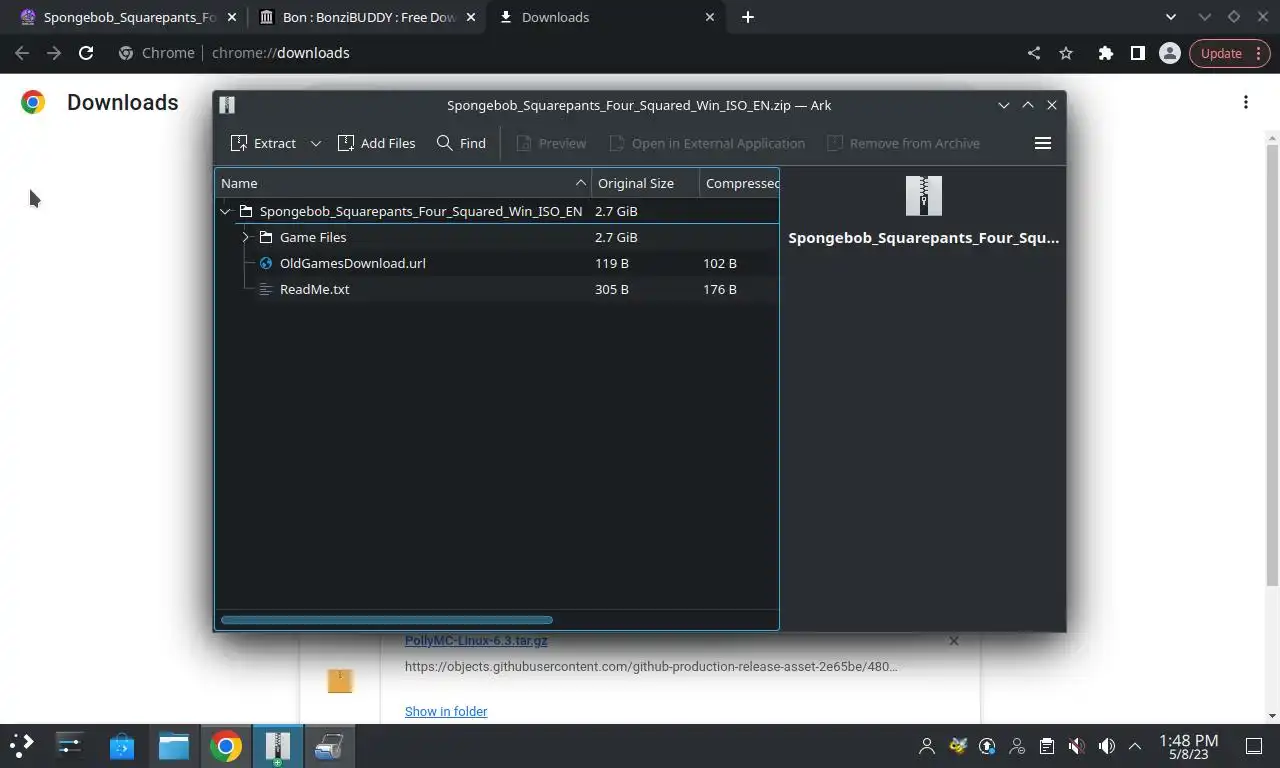Select OldGamesDownload.url file
This screenshot has height=768, width=1280.
point(352,263)
